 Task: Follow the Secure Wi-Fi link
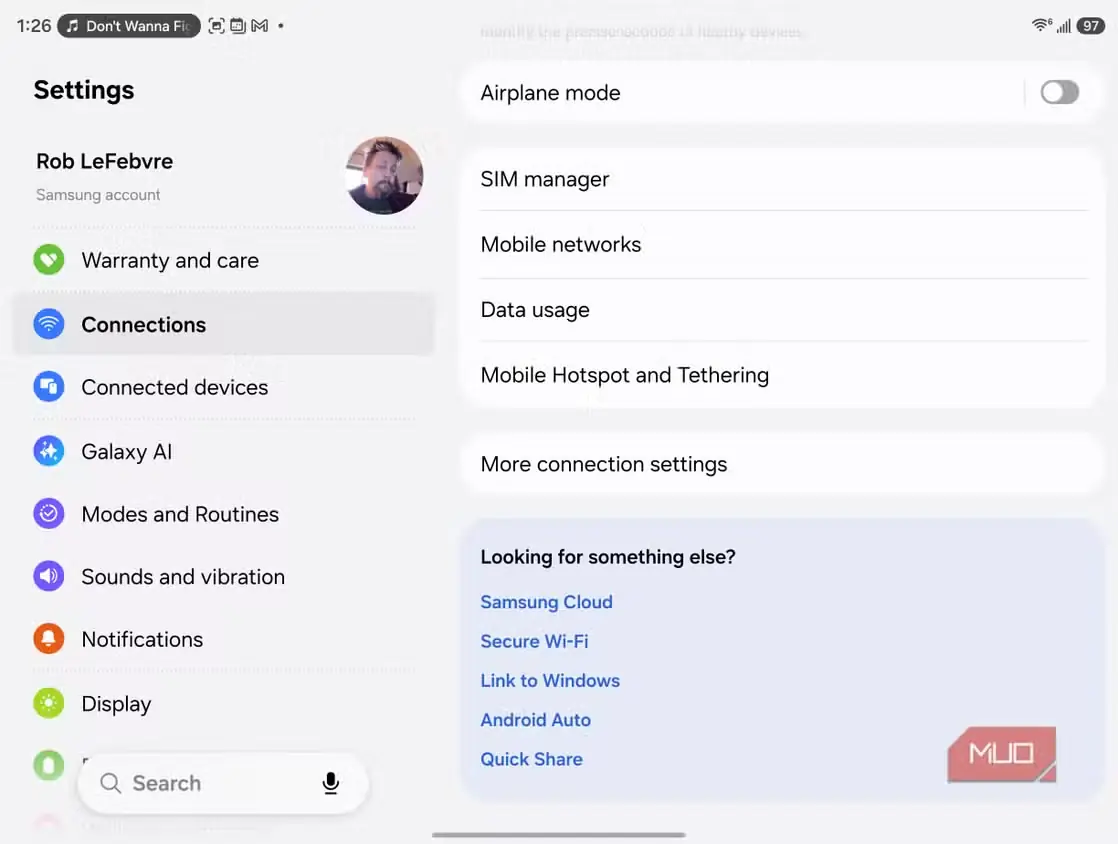point(534,641)
